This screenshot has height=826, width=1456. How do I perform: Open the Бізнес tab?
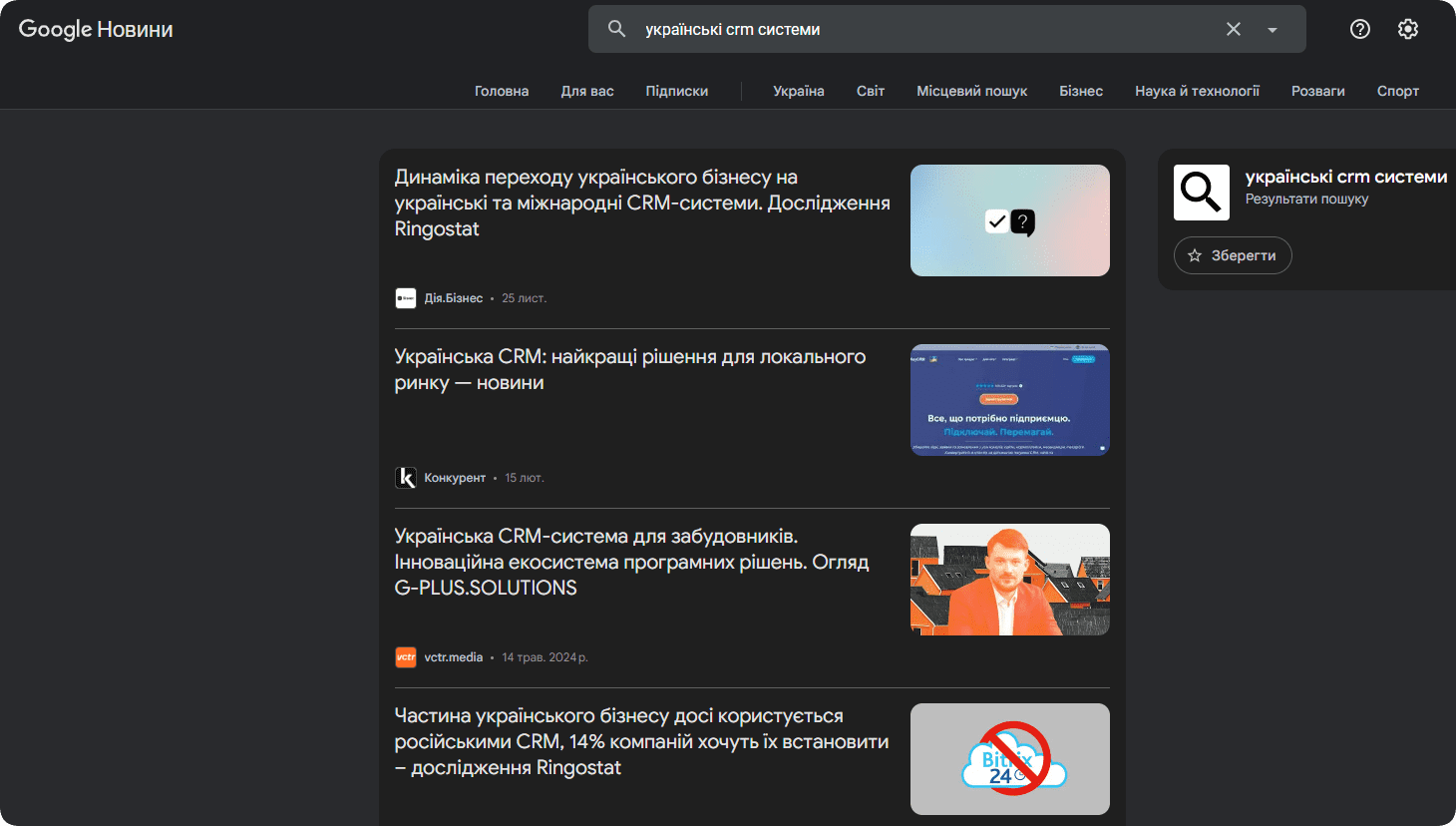(x=1081, y=91)
